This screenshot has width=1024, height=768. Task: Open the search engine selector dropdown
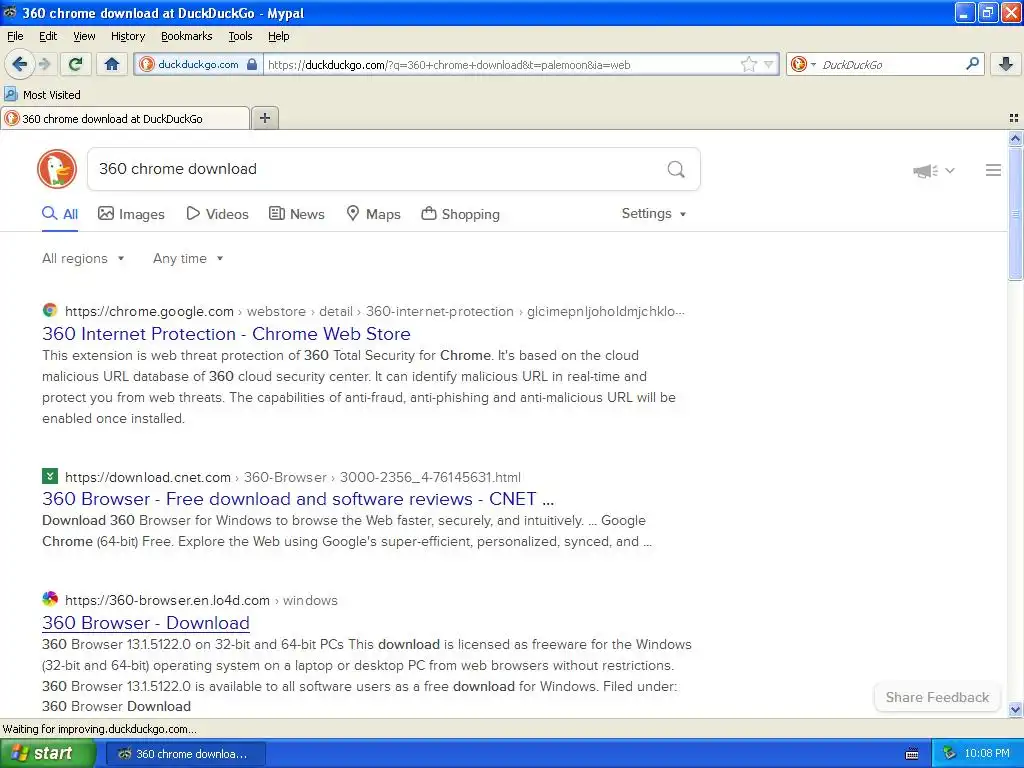pos(803,64)
